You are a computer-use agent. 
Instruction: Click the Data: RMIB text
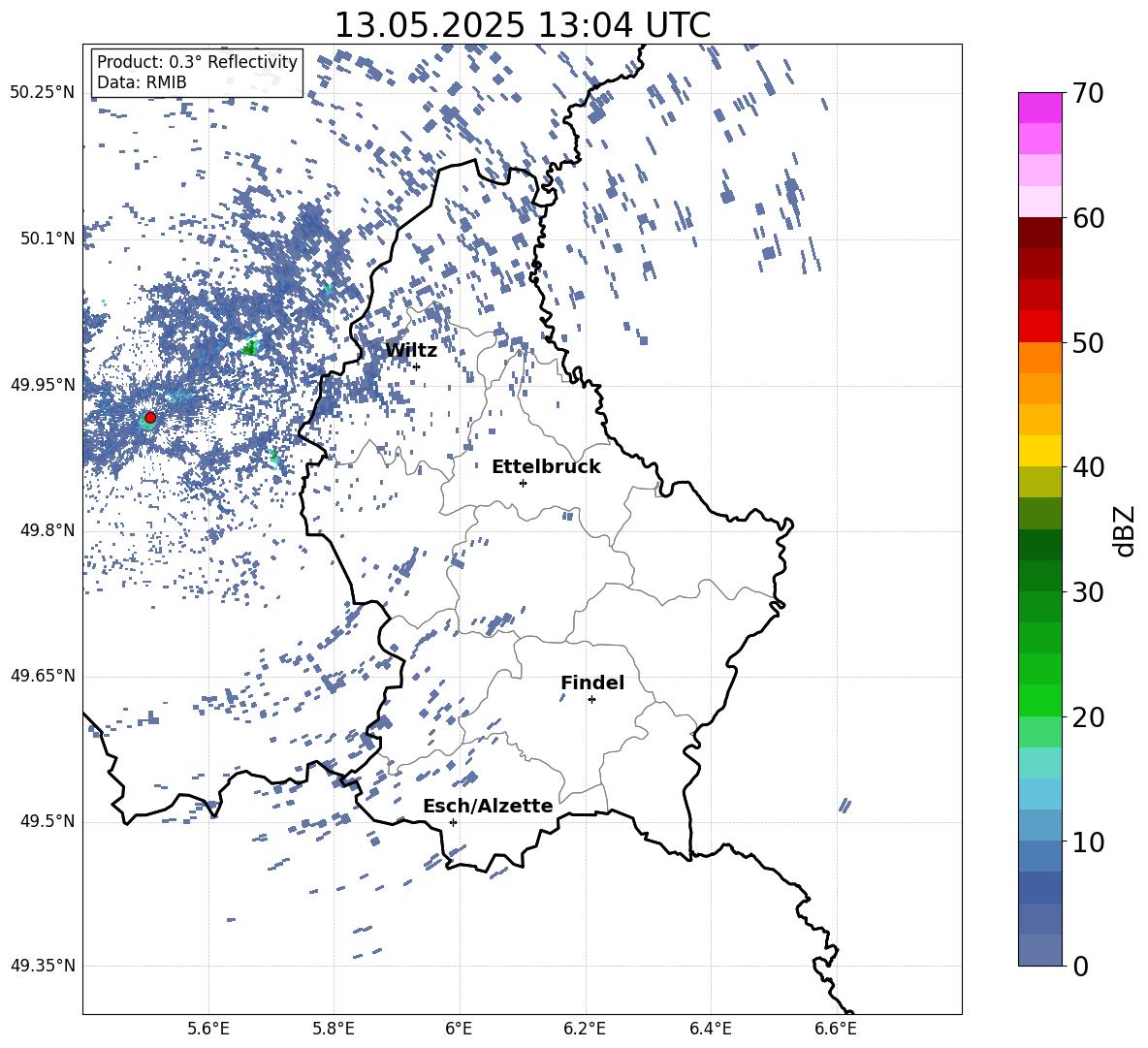[142, 82]
